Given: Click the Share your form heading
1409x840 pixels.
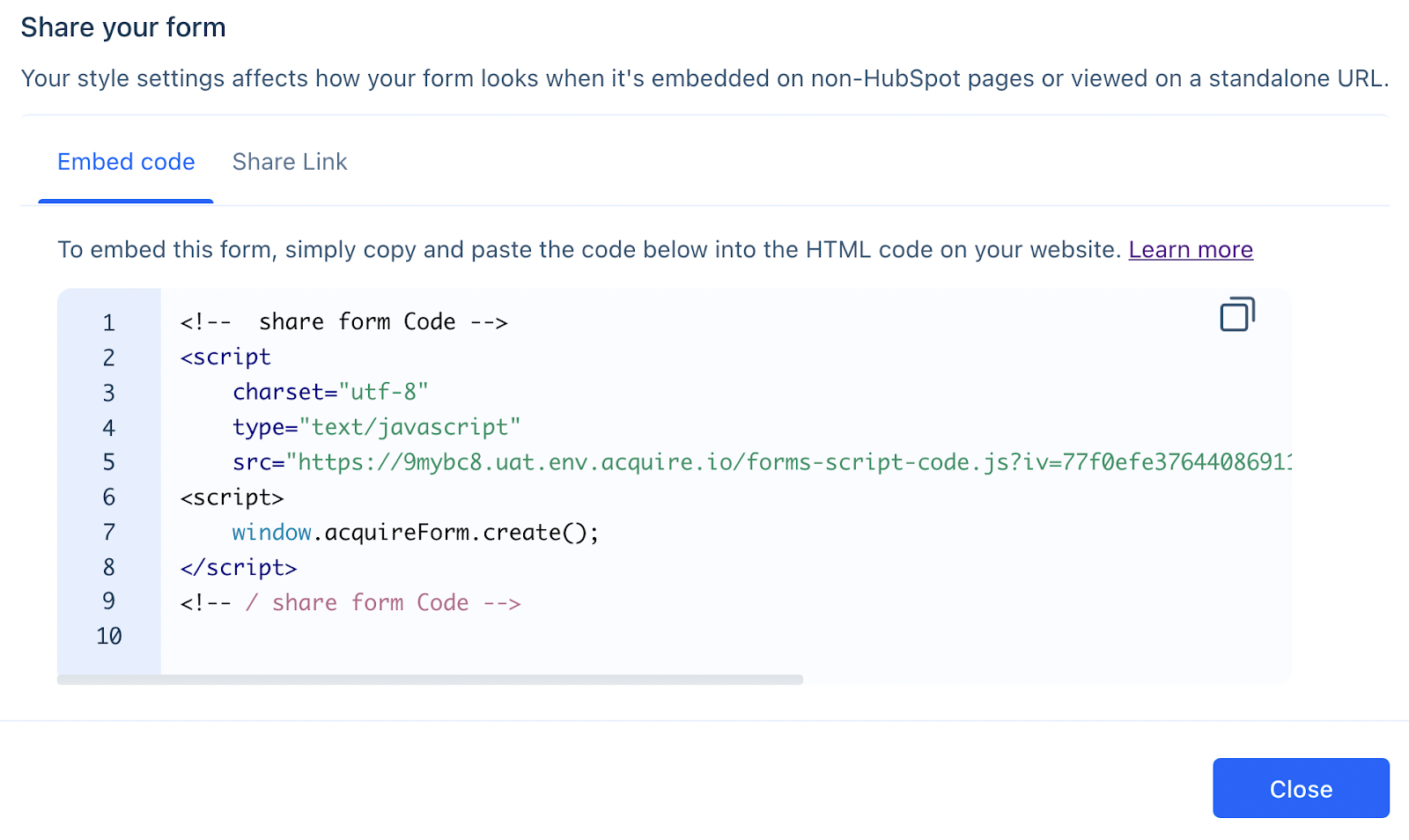Looking at the screenshot, I should point(123,27).
